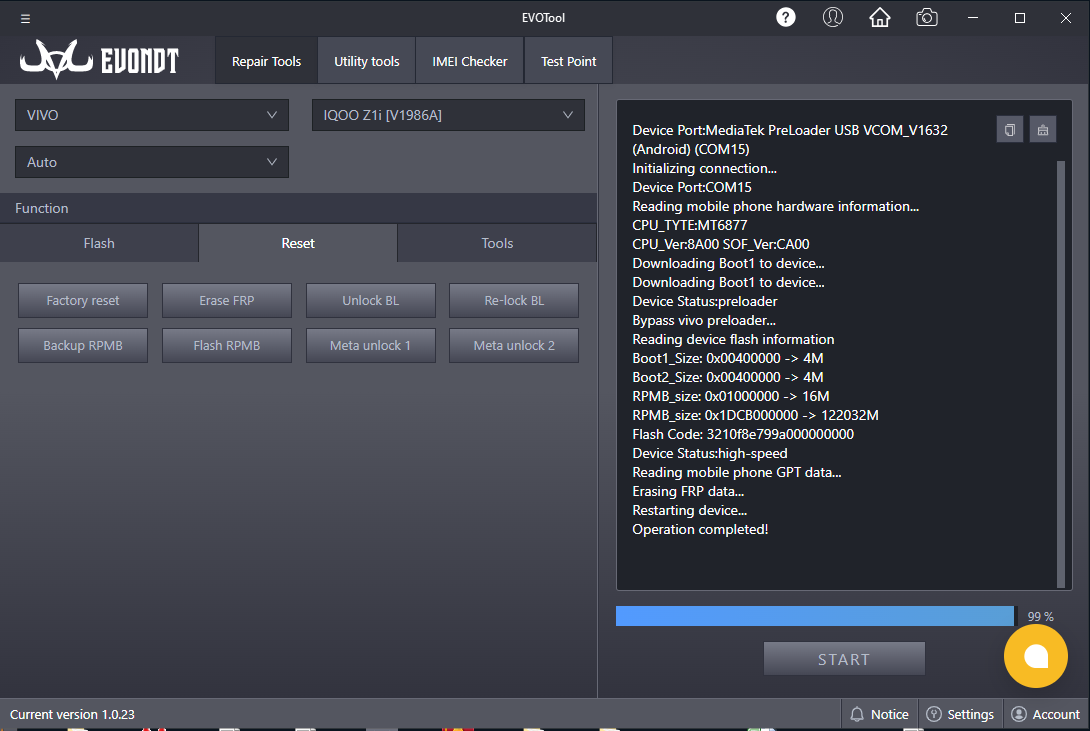Image resolution: width=1090 pixels, height=731 pixels.
Task: Click the Factory reset button
Action: [83, 300]
